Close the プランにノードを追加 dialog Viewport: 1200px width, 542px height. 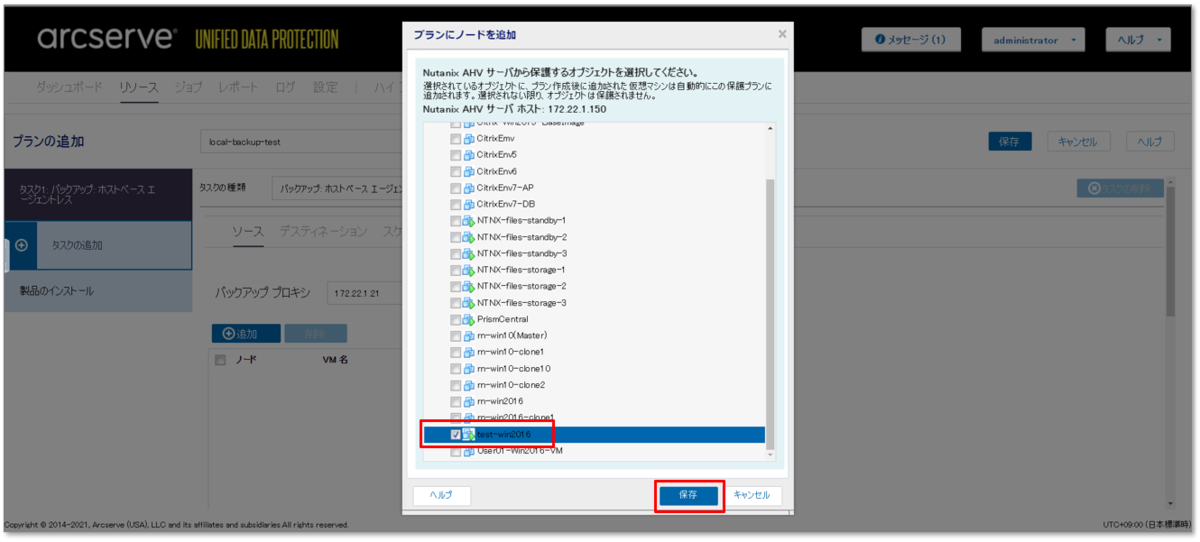782,34
